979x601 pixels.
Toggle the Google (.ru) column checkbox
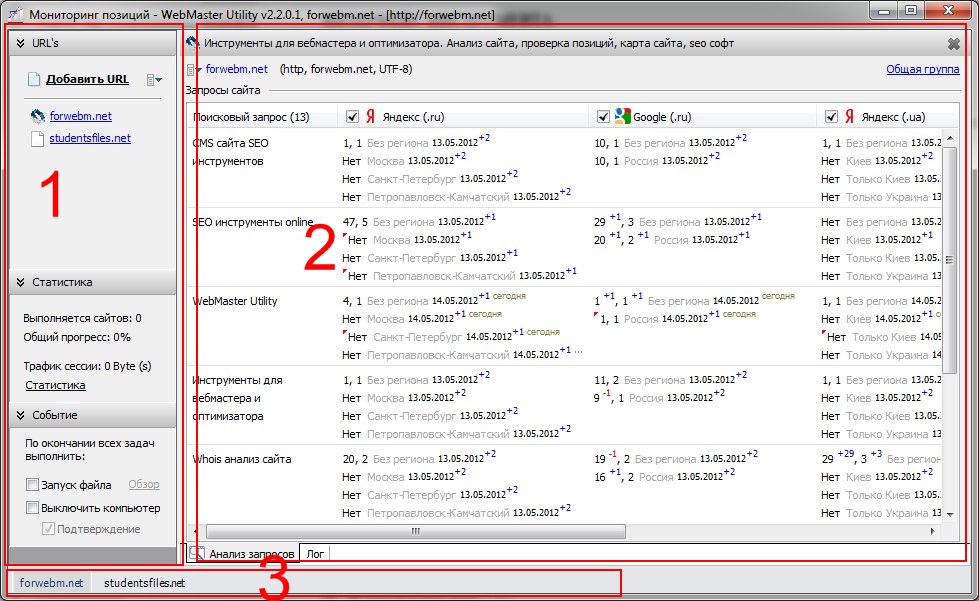603,117
